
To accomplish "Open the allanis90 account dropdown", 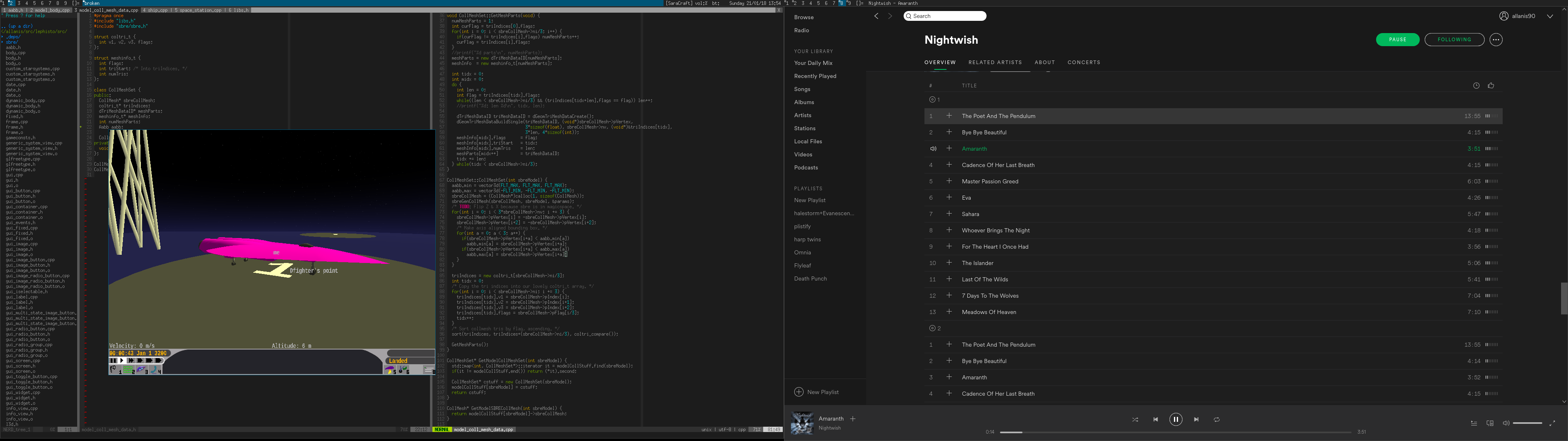I will [x=1549, y=16].
